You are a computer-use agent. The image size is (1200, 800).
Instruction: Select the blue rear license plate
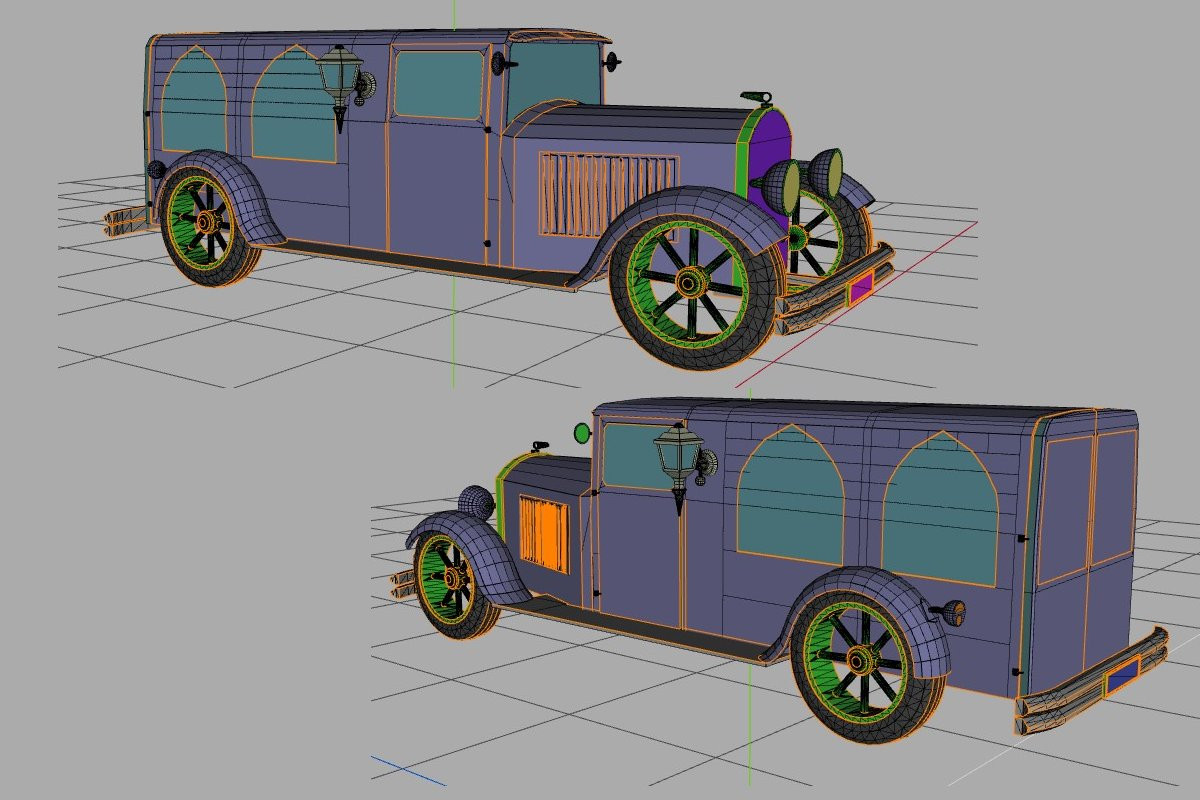tap(1123, 676)
